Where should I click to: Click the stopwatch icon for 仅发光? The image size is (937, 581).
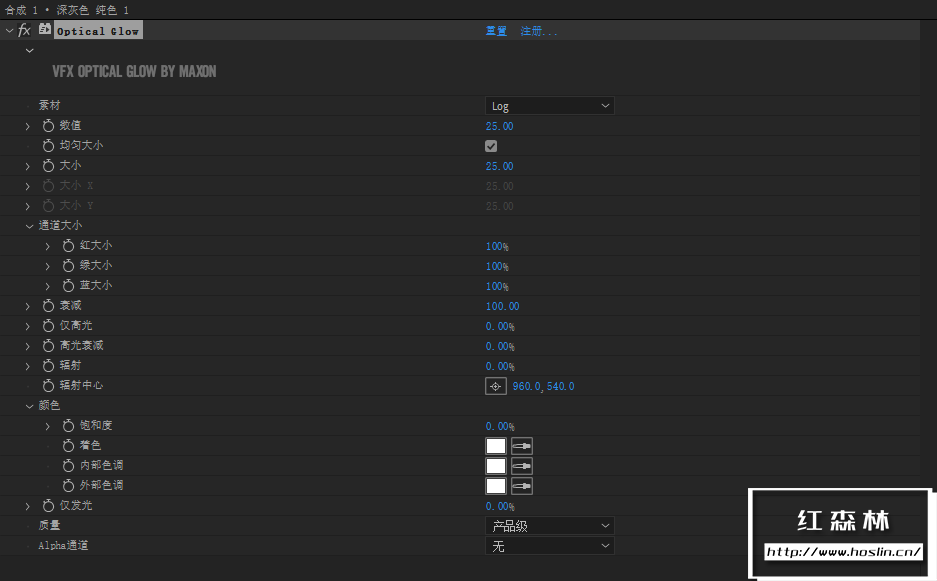point(47,505)
